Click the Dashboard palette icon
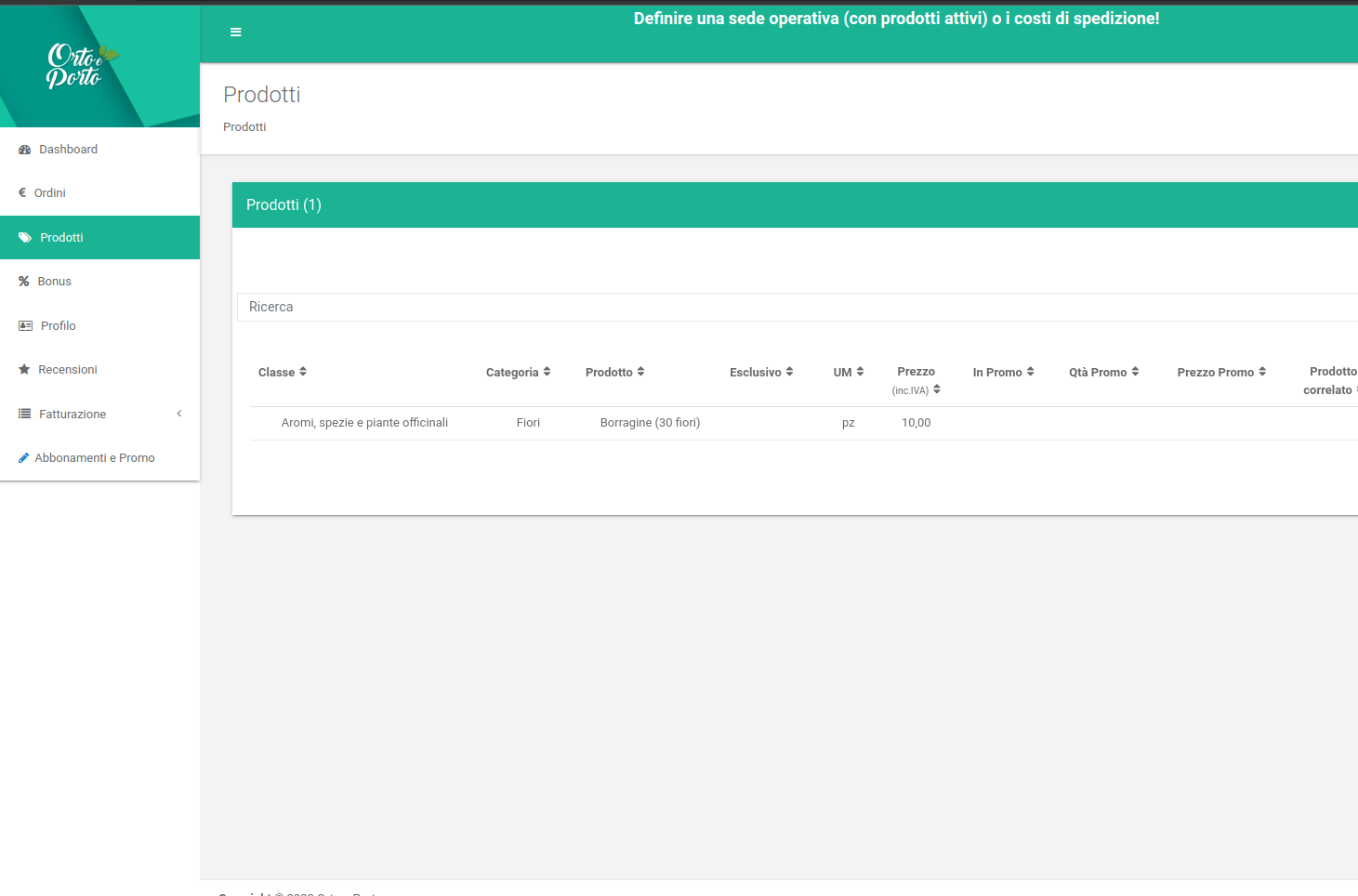 (x=25, y=150)
